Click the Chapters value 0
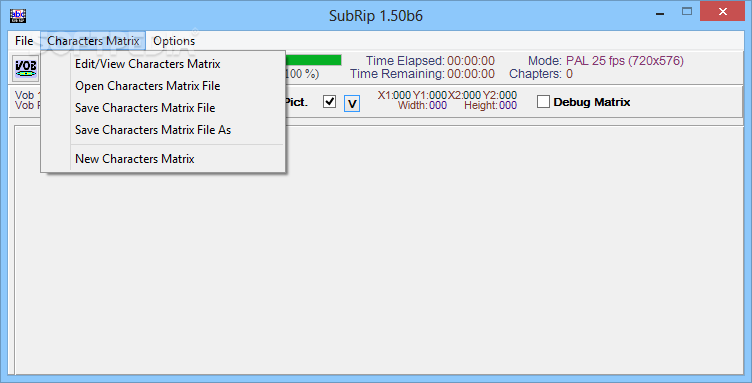 pyautogui.click(x=569, y=74)
